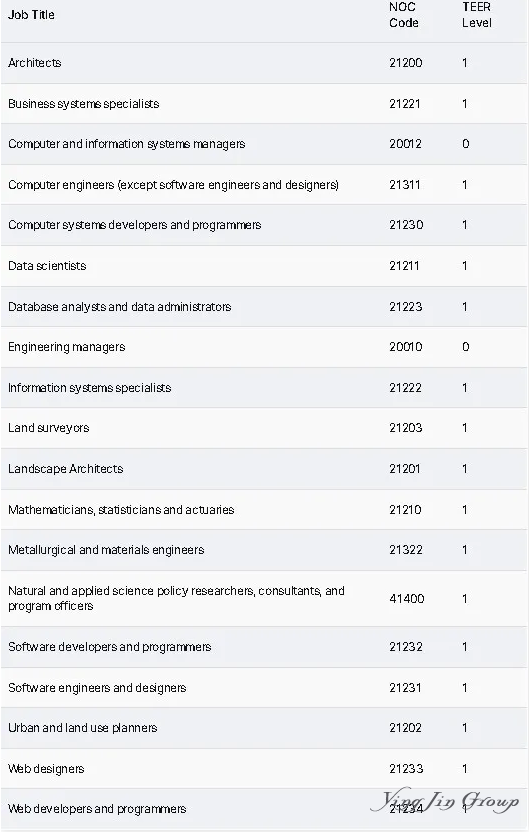The image size is (529, 832).
Task: Click the Landscape Architects job title
Action: coord(66,469)
